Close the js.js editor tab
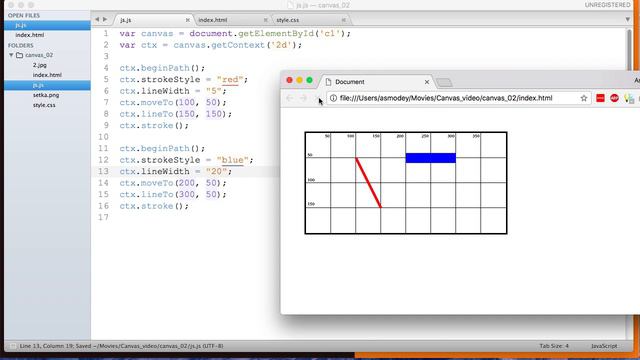Image resolution: width=640 pixels, height=360 pixels. click(187, 20)
